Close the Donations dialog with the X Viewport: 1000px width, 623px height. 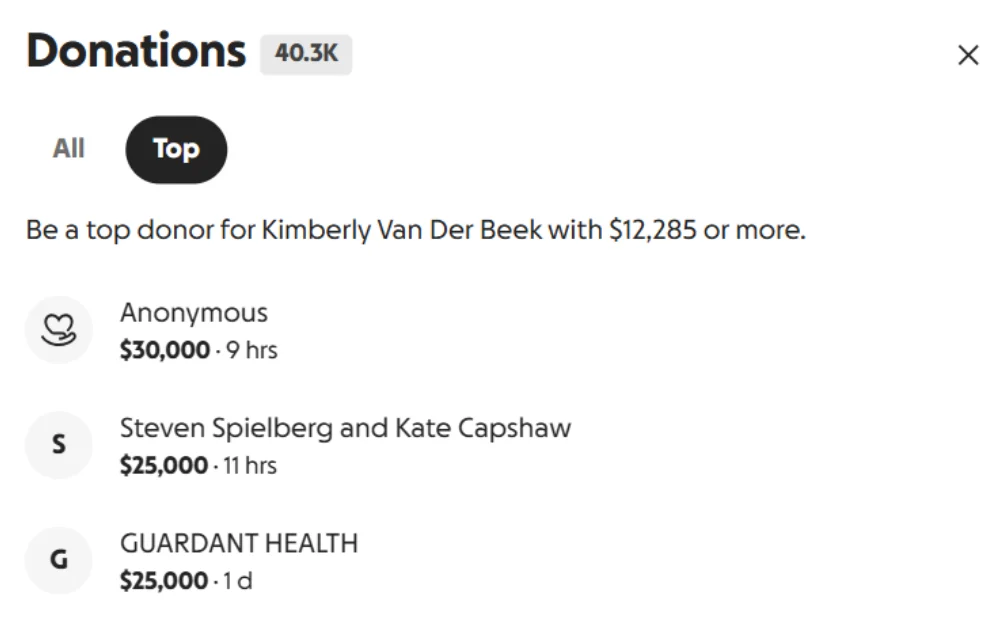click(967, 56)
